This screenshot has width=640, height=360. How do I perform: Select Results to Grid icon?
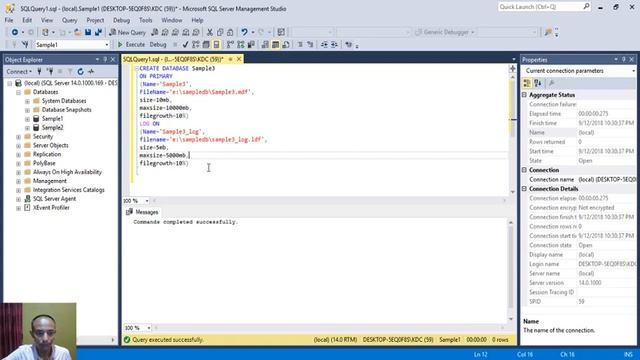[x=276, y=44]
